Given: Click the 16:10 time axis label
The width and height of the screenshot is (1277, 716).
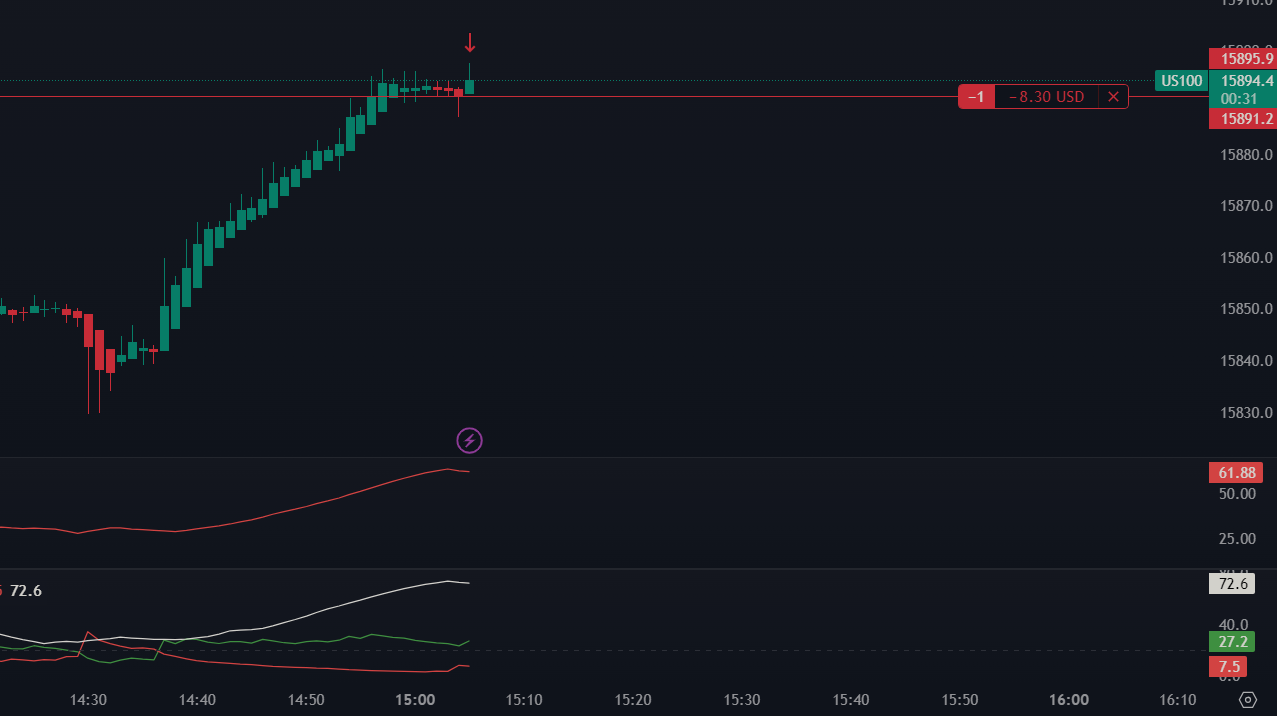Looking at the screenshot, I should (x=1178, y=700).
